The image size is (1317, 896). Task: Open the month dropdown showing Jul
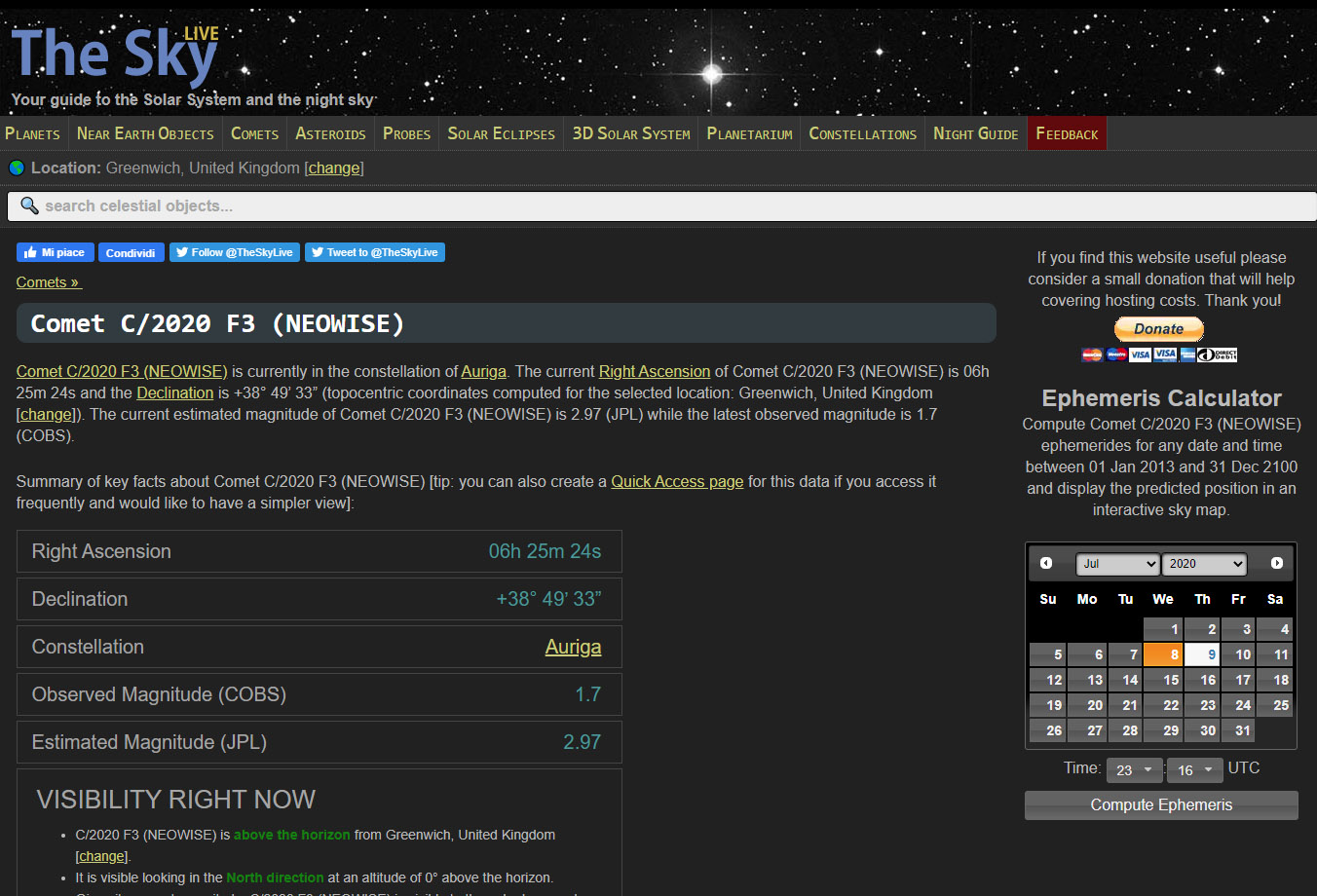[x=1117, y=564]
